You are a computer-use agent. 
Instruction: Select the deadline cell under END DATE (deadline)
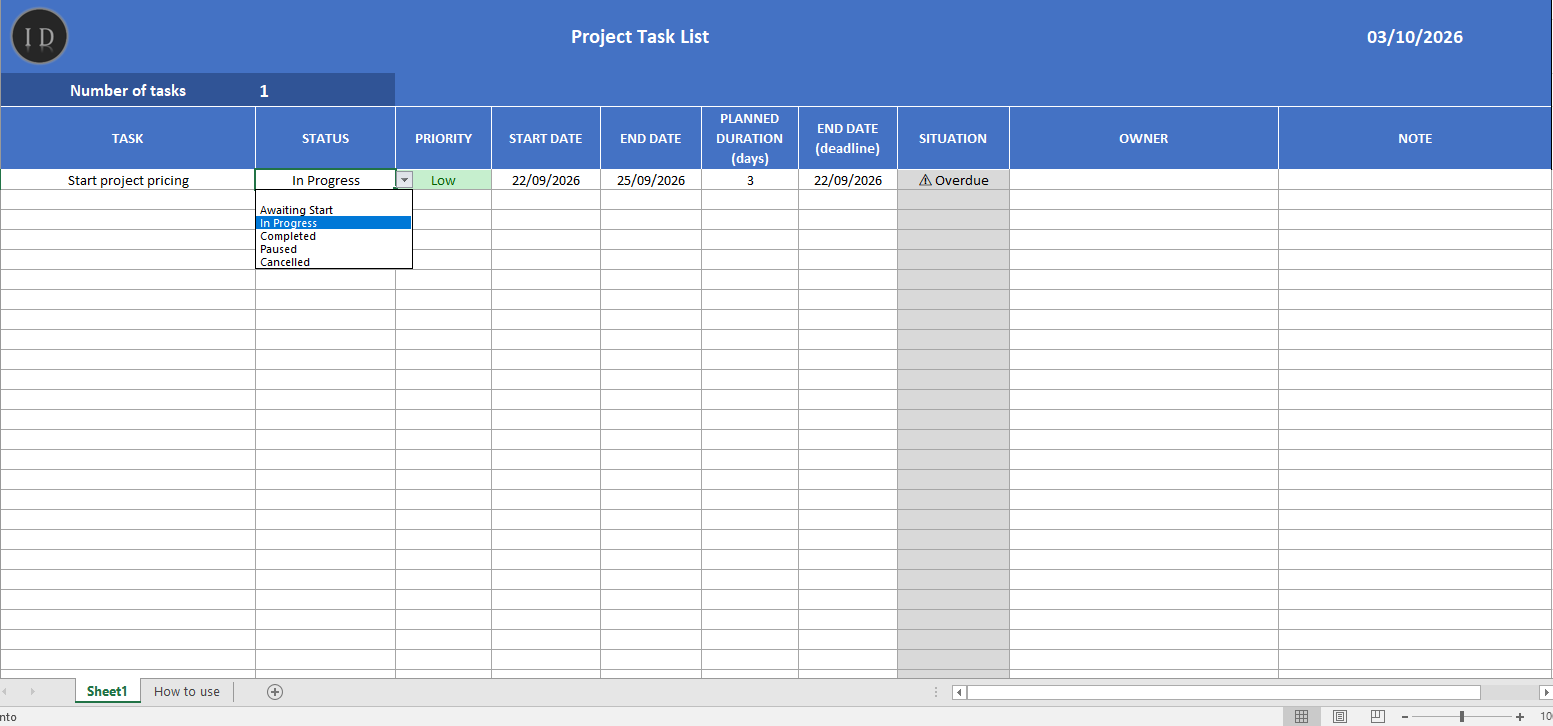848,180
